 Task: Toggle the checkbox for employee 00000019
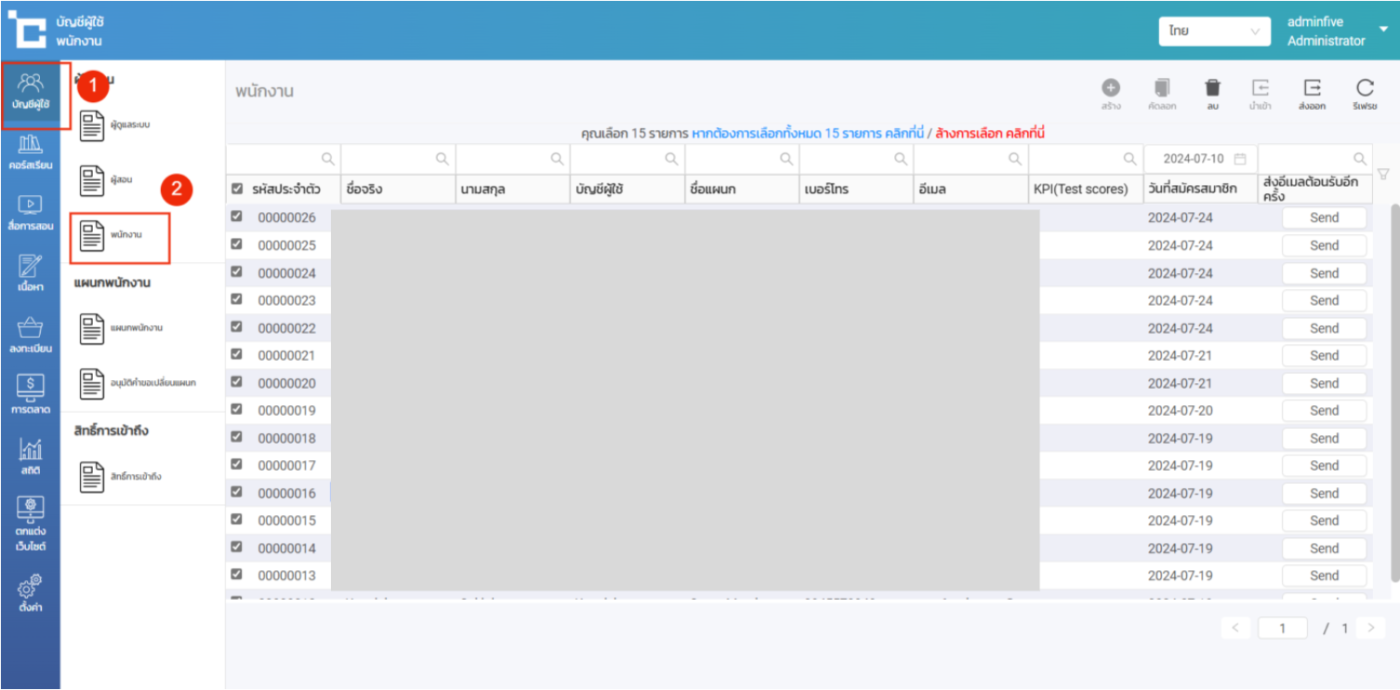point(237,409)
